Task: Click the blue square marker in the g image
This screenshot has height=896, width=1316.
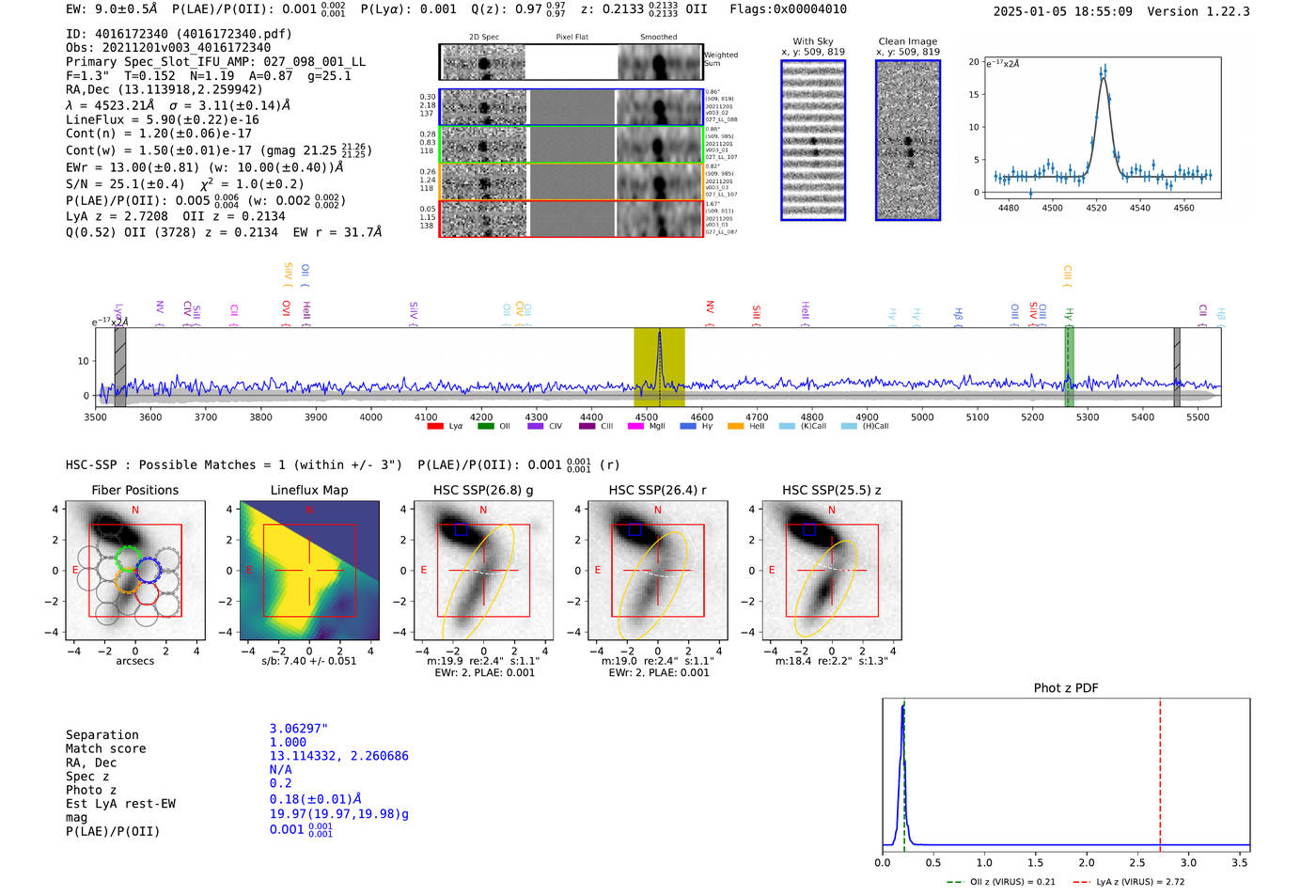Action: (x=461, y=529)
